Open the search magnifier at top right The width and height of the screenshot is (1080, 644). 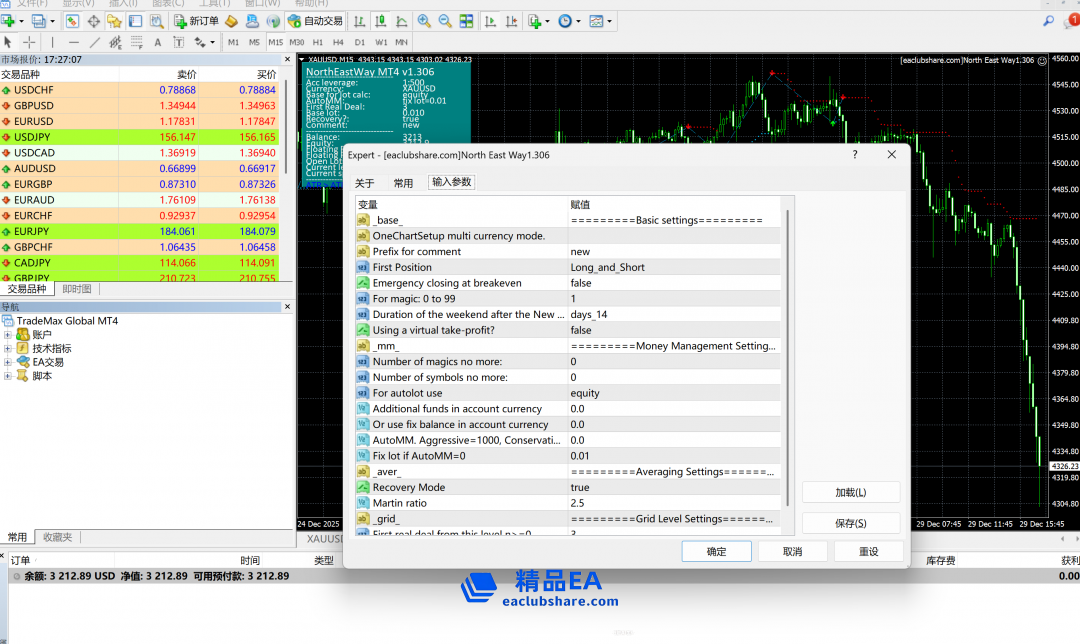(x=1048, y=21)
